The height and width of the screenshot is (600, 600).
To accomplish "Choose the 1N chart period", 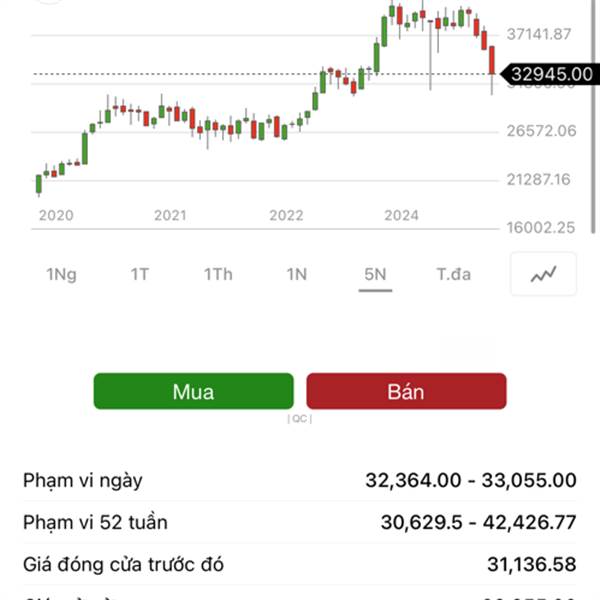I will pos(297,274).
